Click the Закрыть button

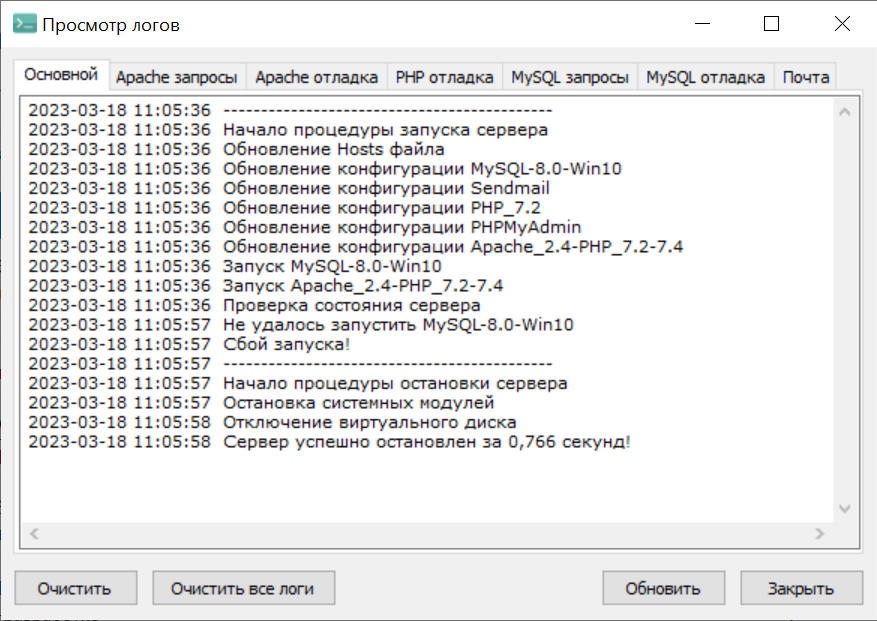click(801, 588)
